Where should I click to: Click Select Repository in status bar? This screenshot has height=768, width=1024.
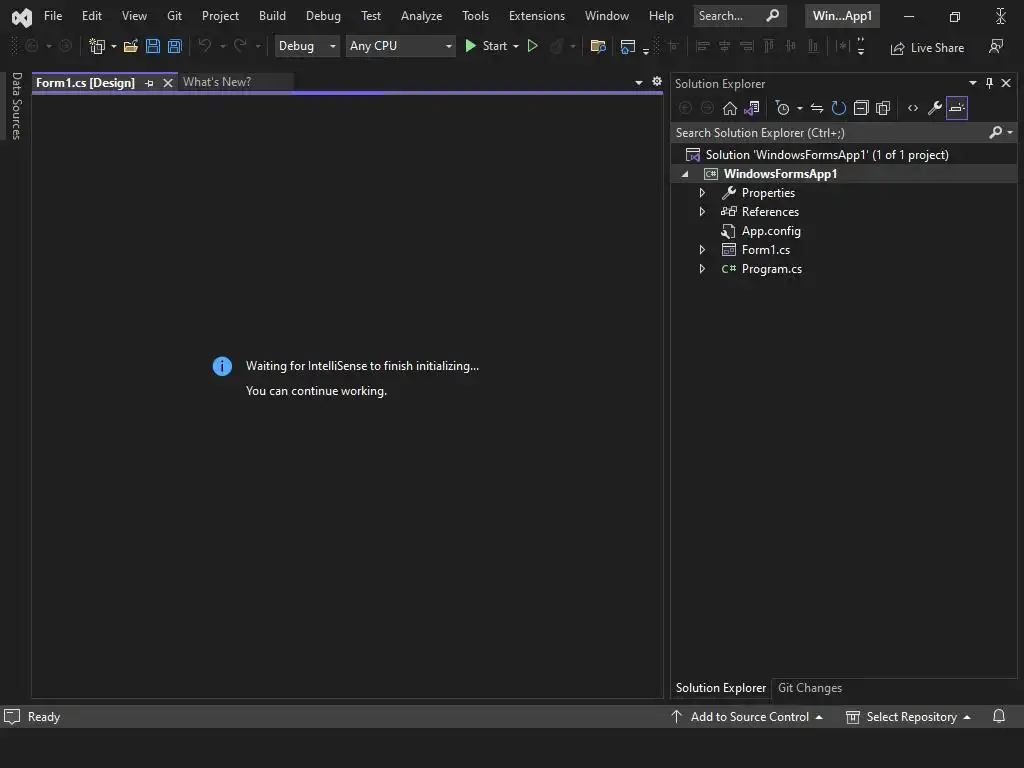pyautogui.click(x=908, y=716)
